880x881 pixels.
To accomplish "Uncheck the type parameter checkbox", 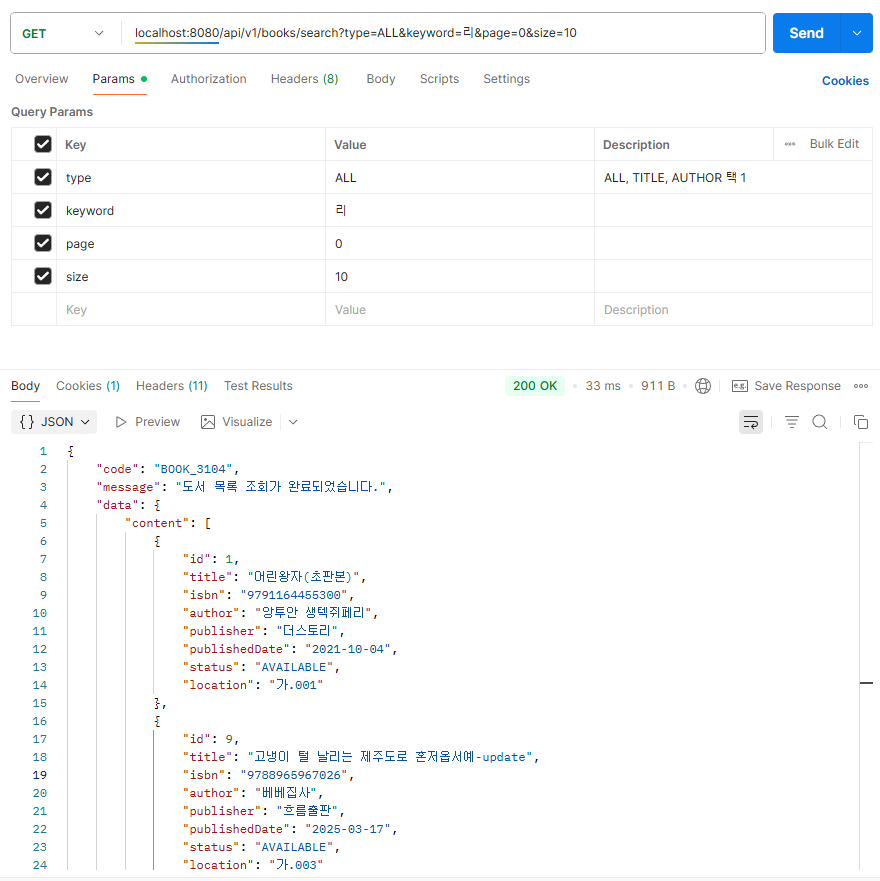I will (43, 178).
